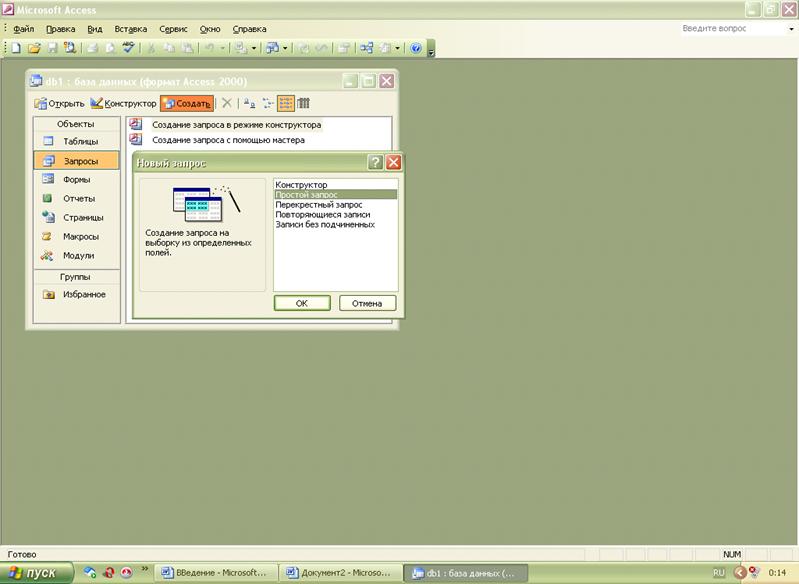
Task: Collapse the Группы section header
Action: (x=75, y=277)
